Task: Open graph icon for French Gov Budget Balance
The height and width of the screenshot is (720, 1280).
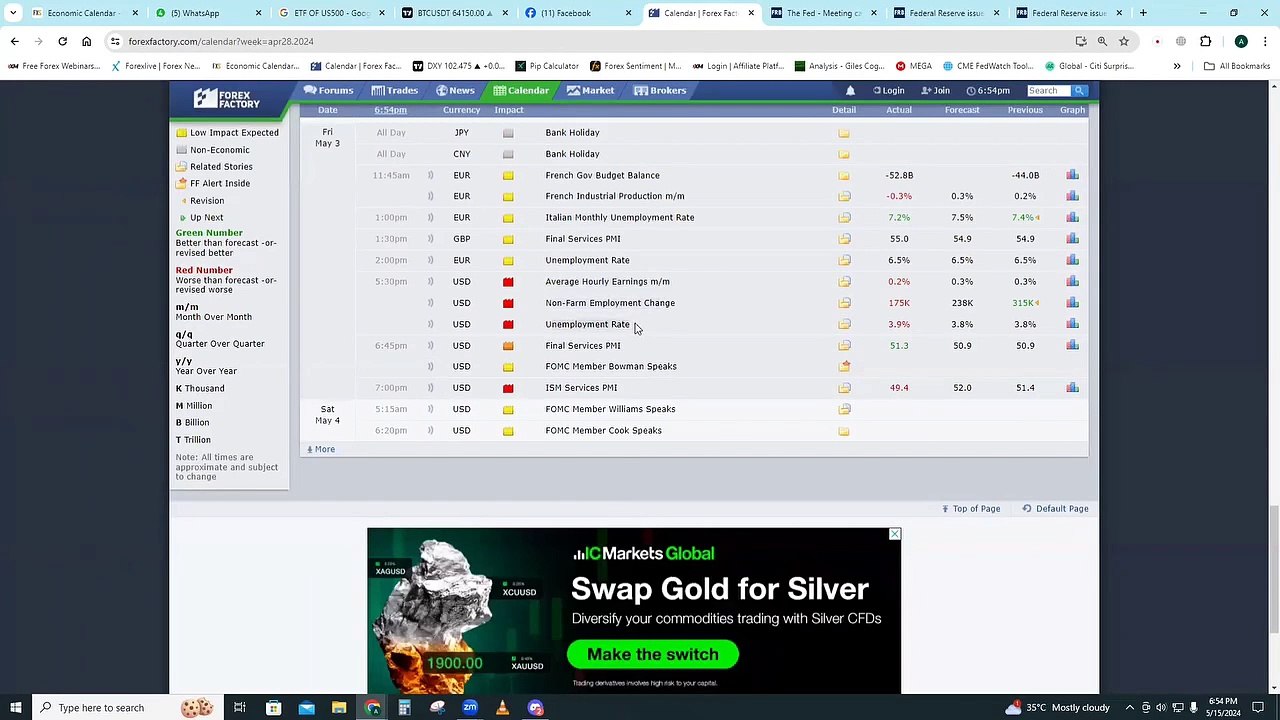Action: [x=1072, y=175]
